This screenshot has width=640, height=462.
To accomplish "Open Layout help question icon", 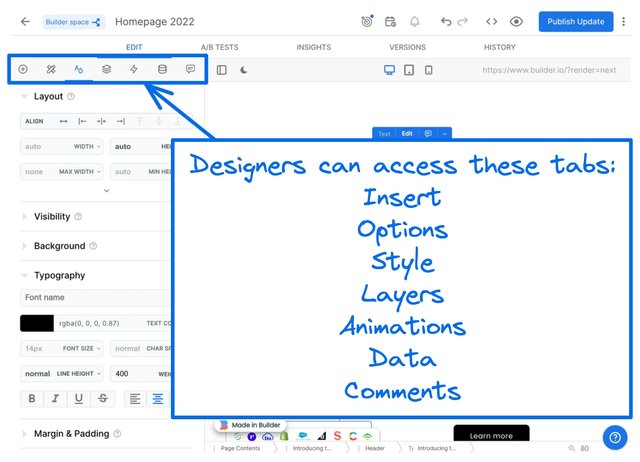I will (x=71, y=97).
